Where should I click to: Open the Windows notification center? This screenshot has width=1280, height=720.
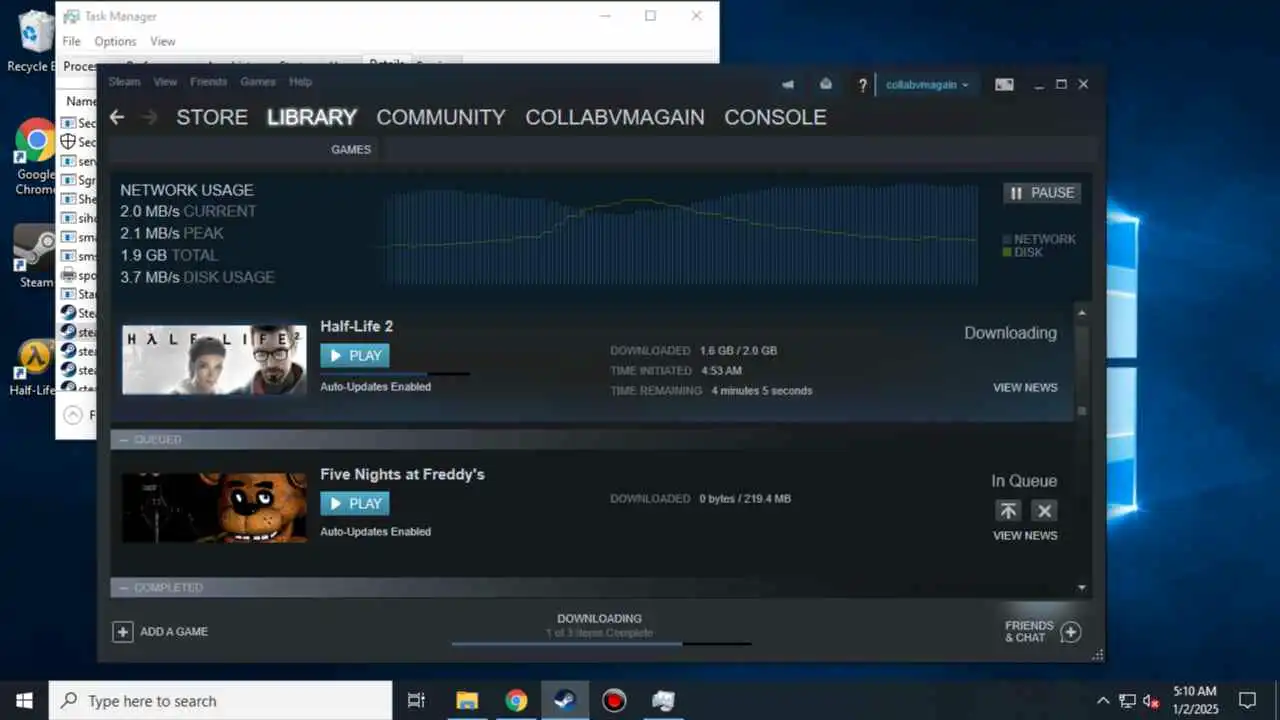(1247, 701)
